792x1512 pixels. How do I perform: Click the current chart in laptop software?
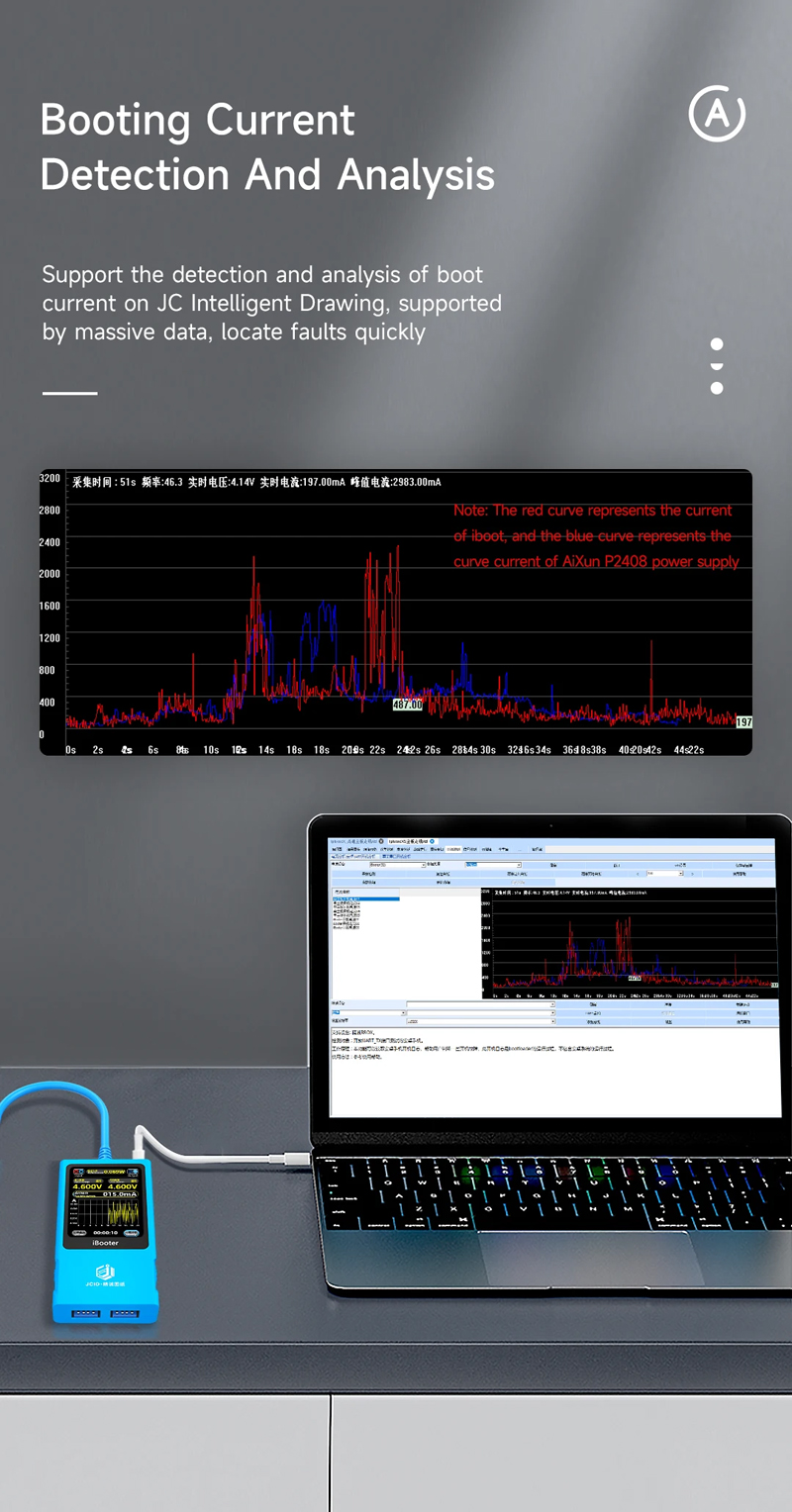[630, 944]
